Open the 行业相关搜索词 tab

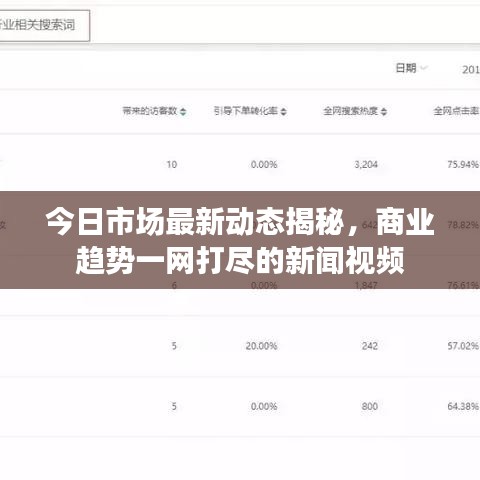(x=44, y=26)
